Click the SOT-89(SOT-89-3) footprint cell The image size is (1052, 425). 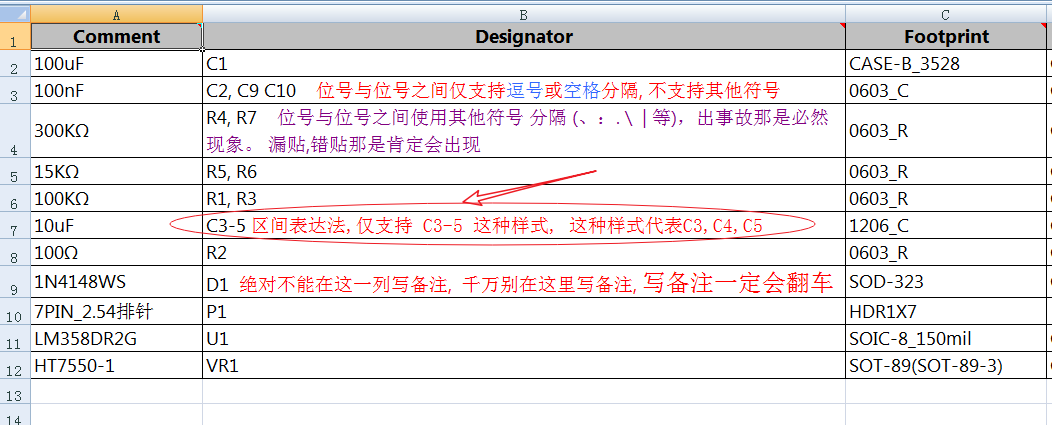(x=946, y=366)
